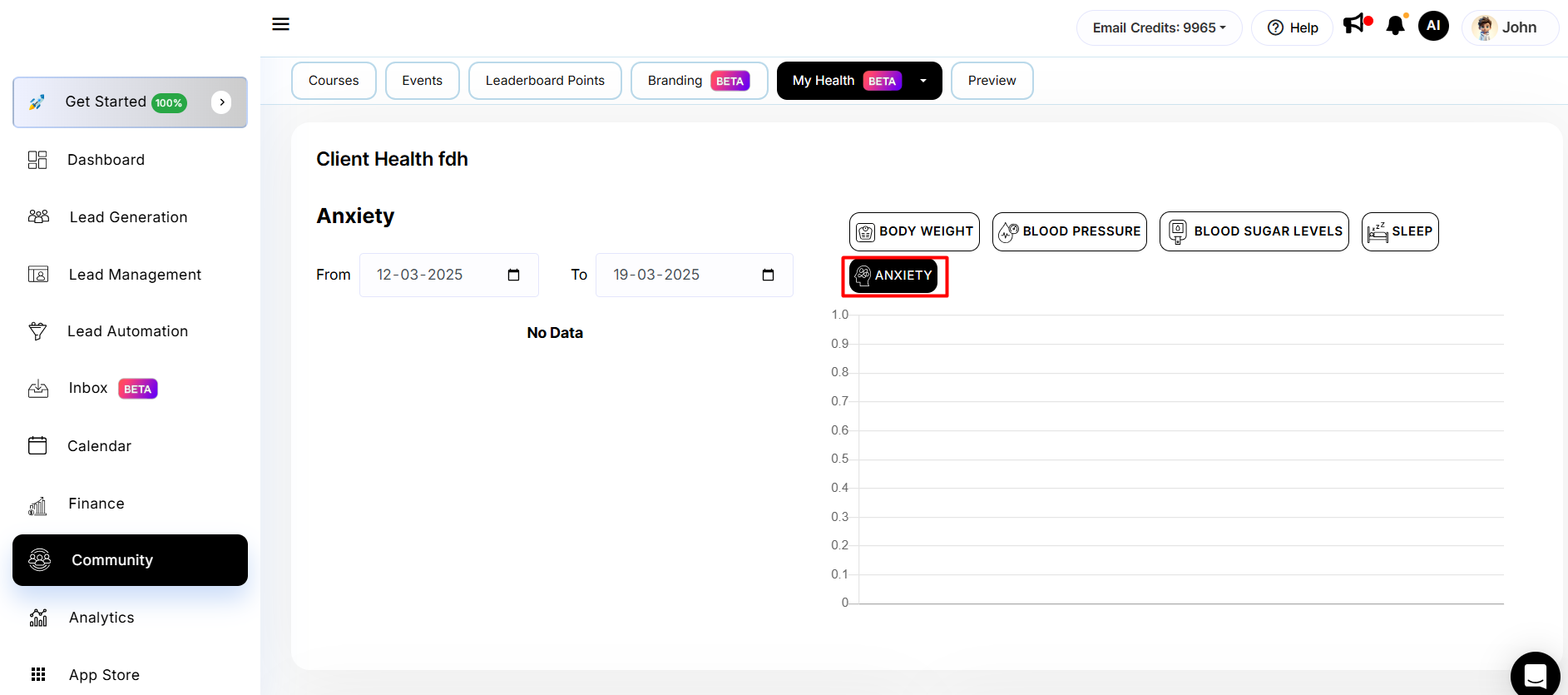Click the "Client Health fdh" heading
The image size is (1568, 695).
point(392,159)
